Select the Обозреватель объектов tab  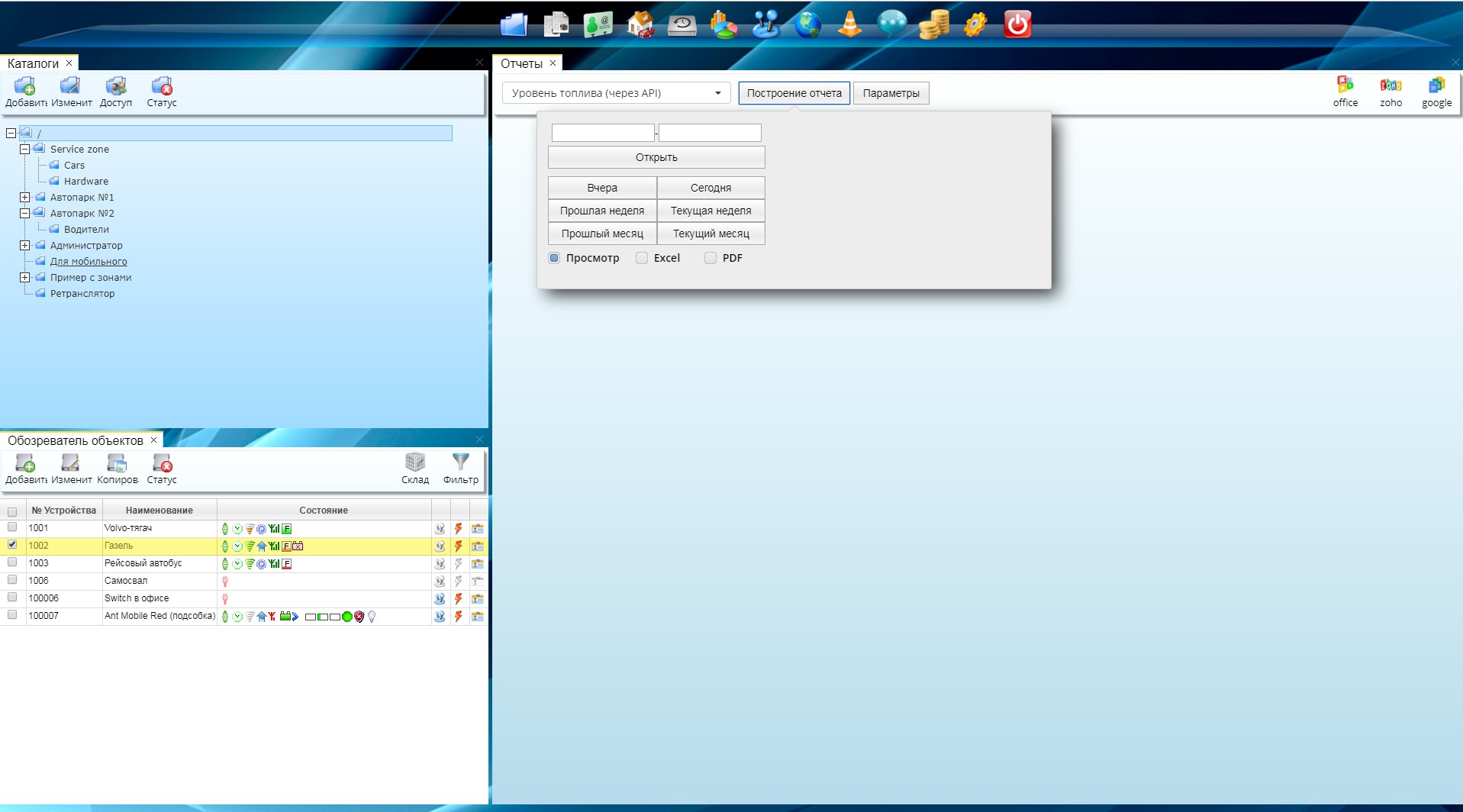tap(76, 440)
